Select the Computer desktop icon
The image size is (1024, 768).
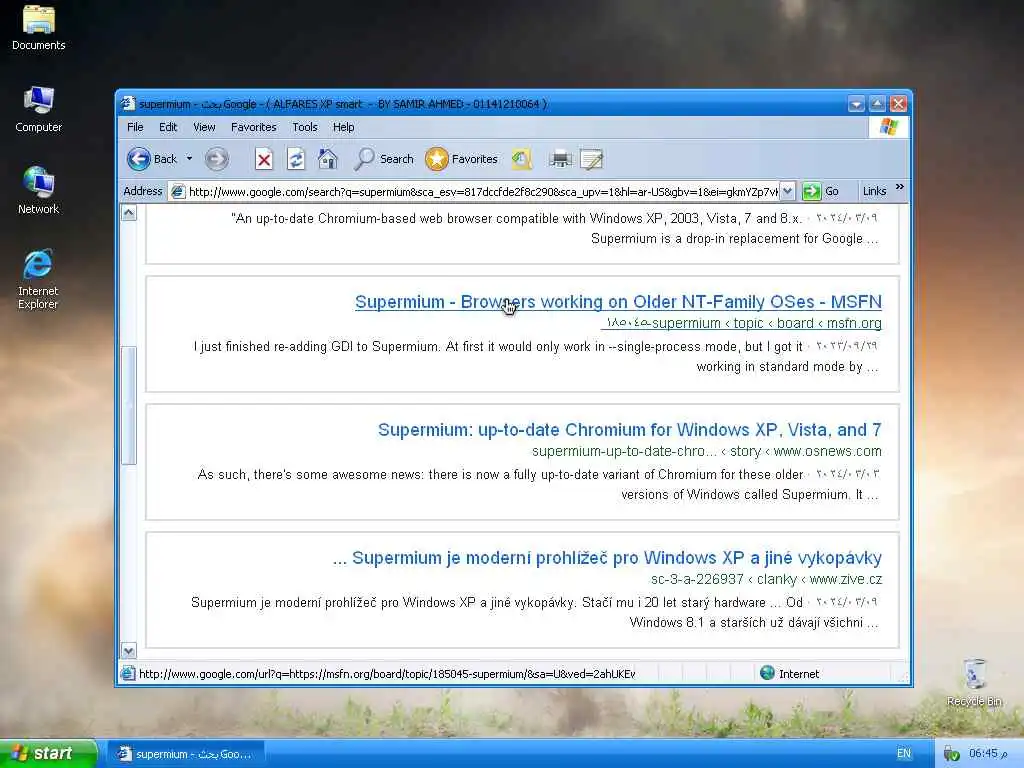click(x=39, y=109)
